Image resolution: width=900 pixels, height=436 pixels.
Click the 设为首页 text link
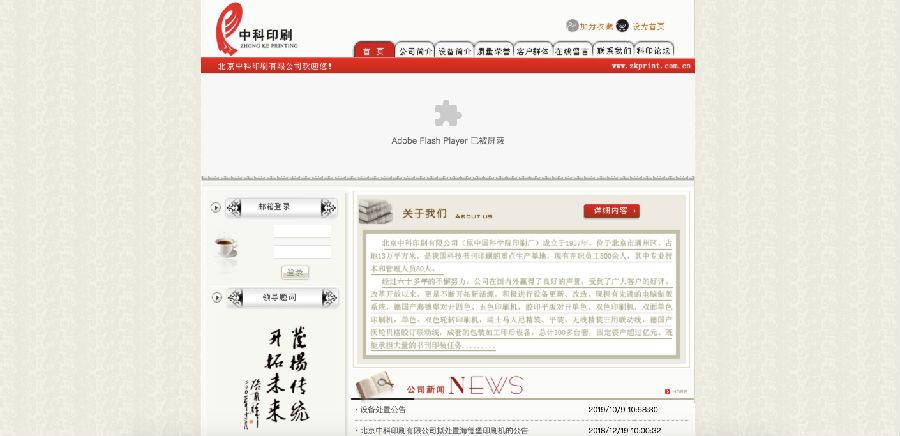tap(649, 26)
